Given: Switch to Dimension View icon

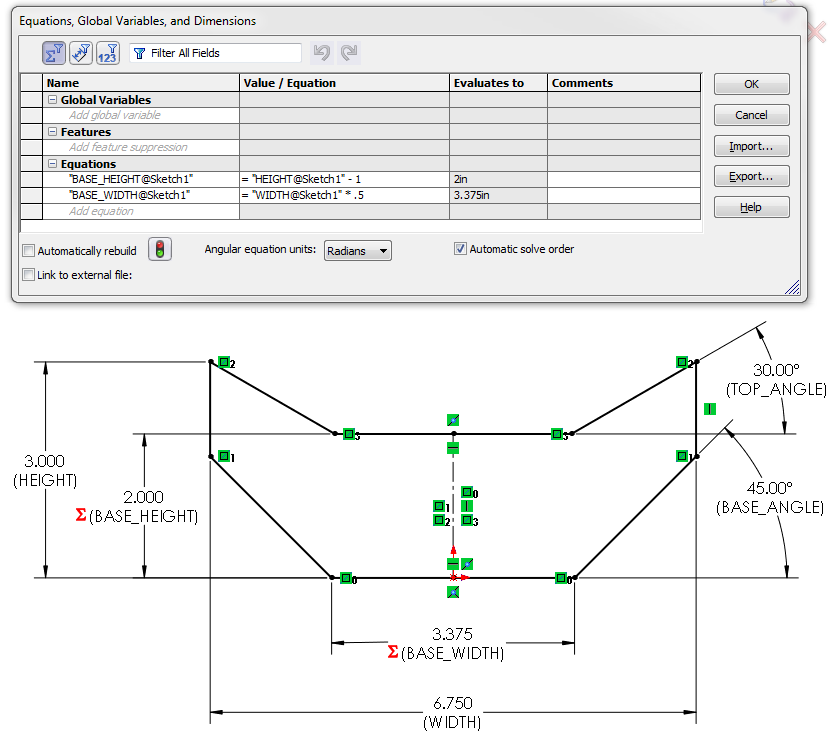Looking at the screenshot, I should (108, 53).
